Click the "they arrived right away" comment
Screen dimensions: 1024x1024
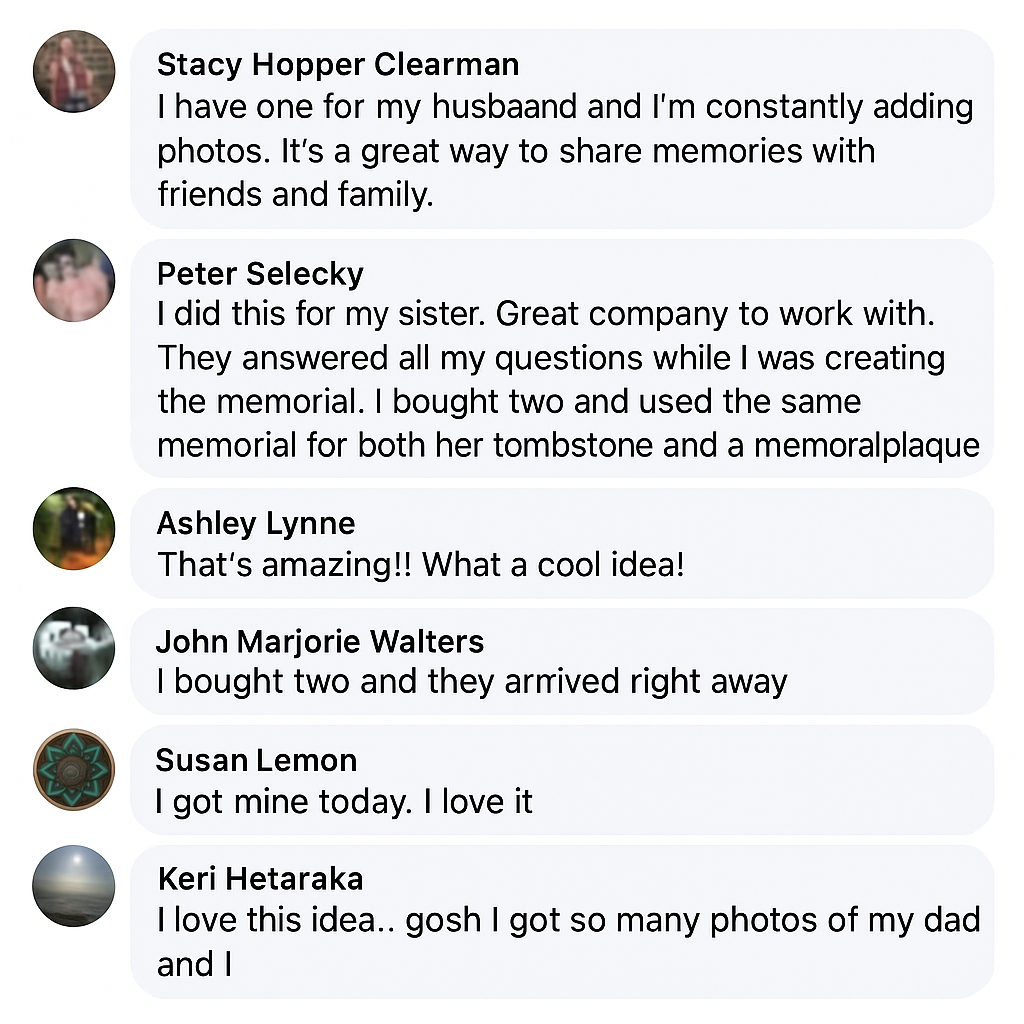[472, 682]
